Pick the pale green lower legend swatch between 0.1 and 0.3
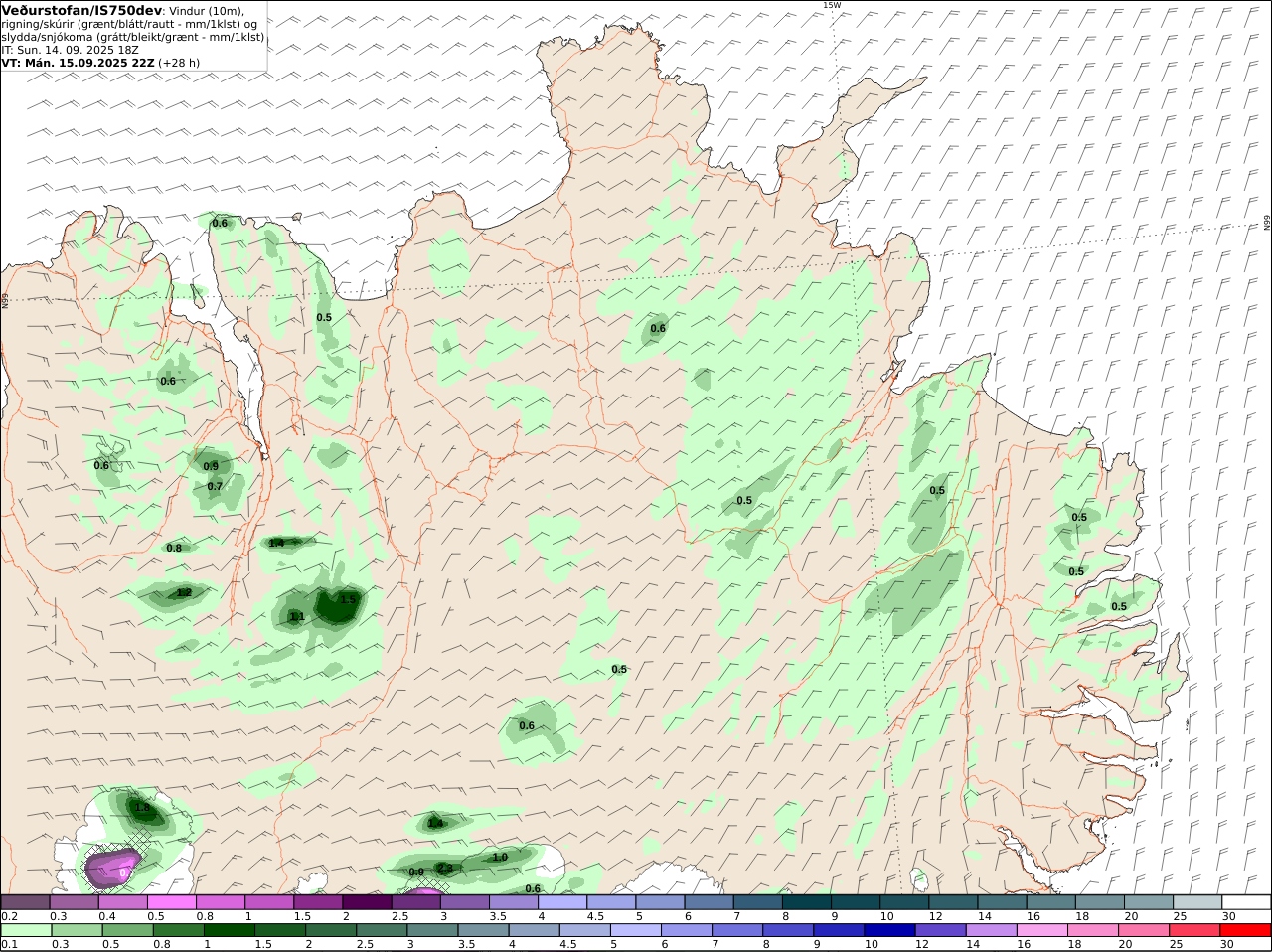1272x952 pixels. click(25, 931)
